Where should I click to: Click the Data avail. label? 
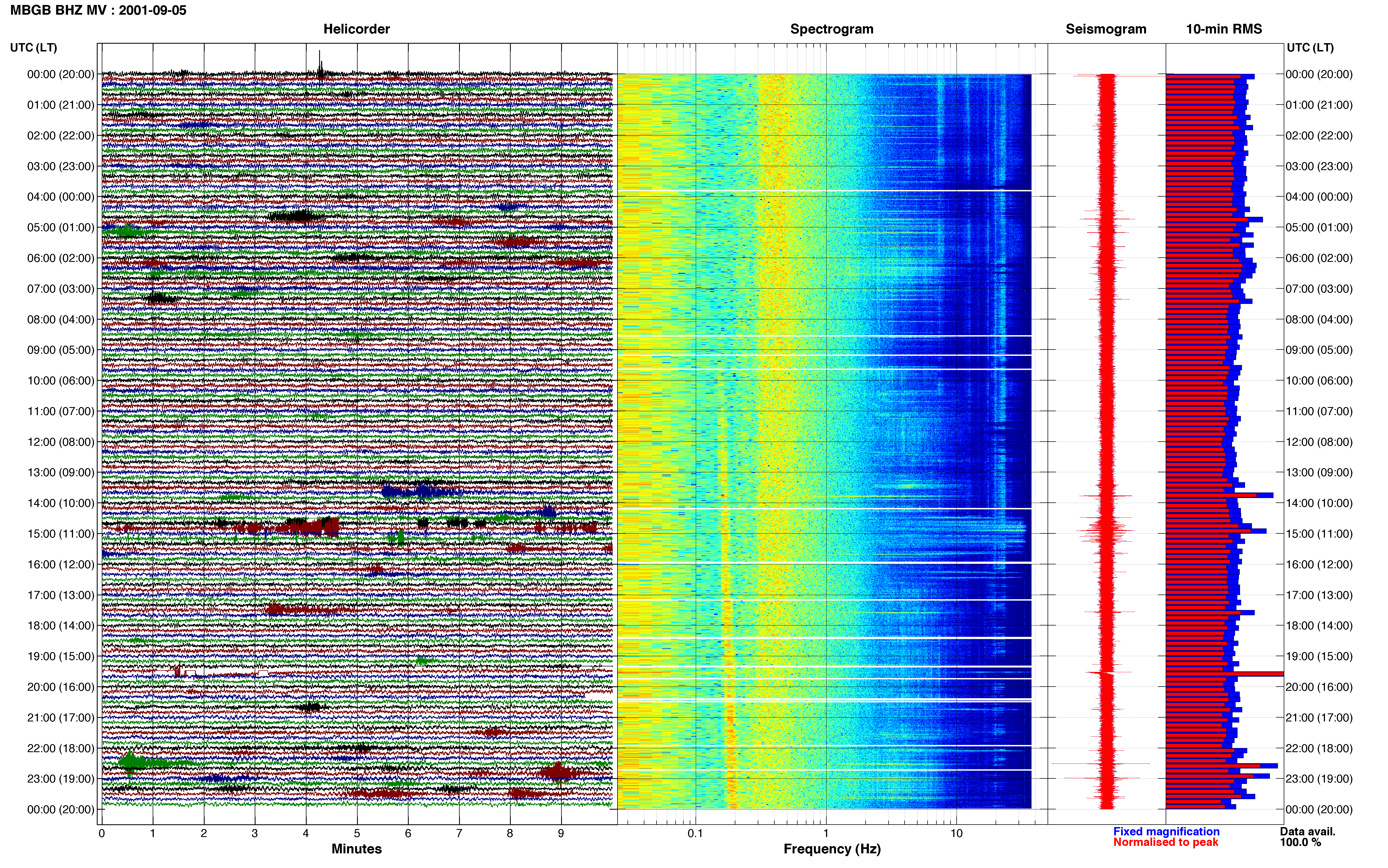pos(1308,831)
